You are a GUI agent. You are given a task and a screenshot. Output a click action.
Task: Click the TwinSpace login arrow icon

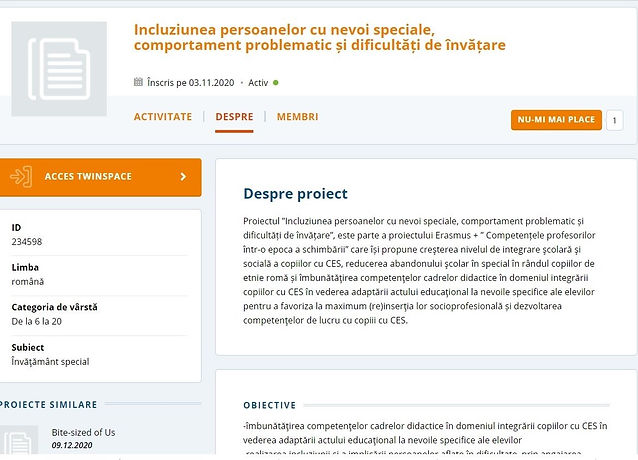[21, 177]
